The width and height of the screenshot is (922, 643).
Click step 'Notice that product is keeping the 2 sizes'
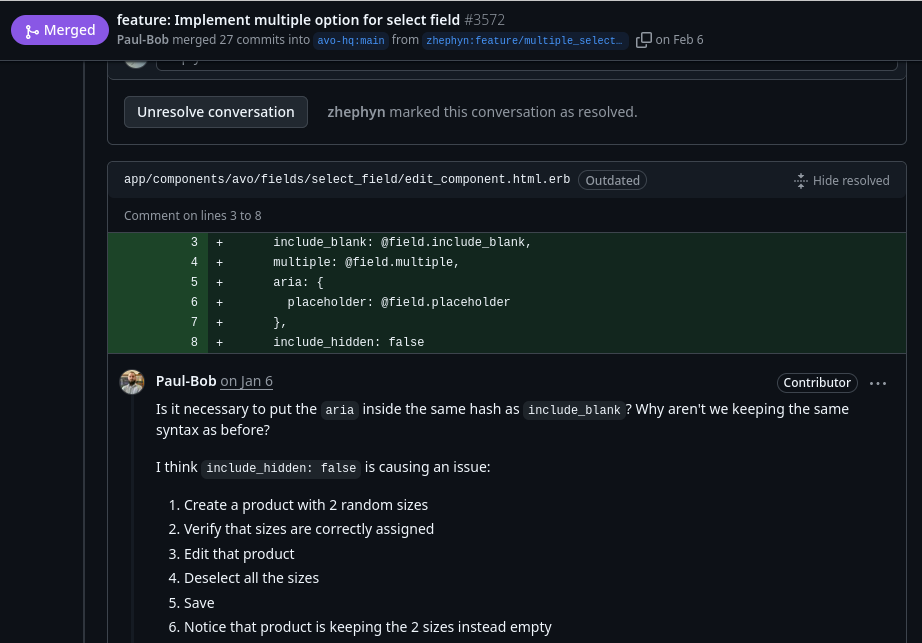coord(368,627)
